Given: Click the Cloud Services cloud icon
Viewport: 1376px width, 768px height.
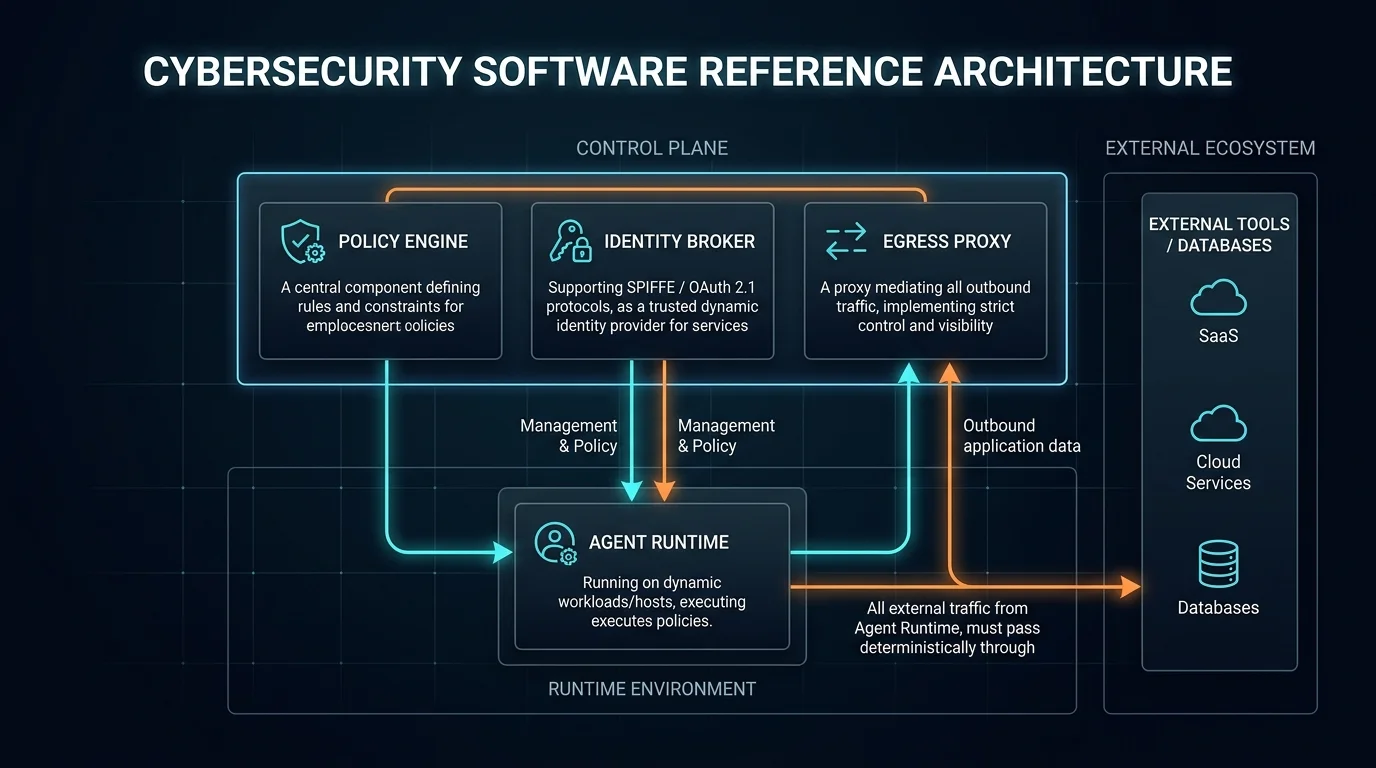Looking at the screenshot, I should point(1218,424).
